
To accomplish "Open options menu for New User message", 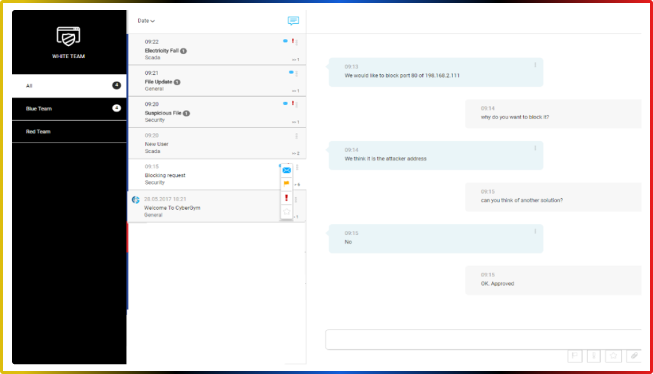I will 297,136.
